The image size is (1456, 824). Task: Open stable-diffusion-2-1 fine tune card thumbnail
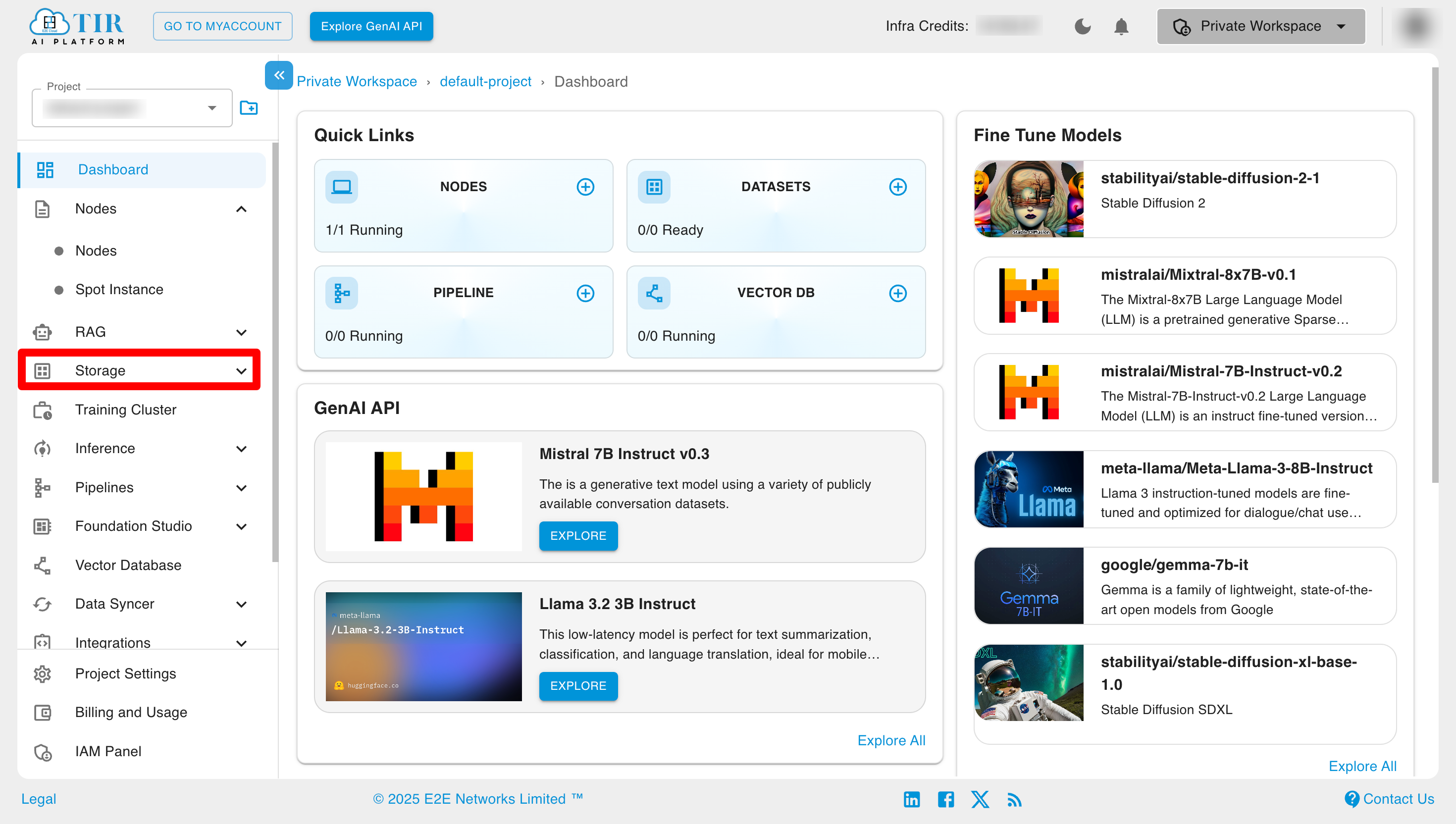pos(1028,199)
